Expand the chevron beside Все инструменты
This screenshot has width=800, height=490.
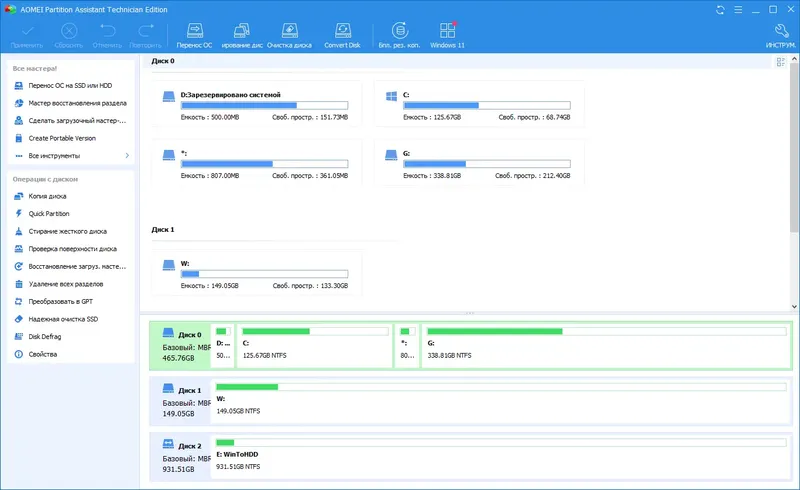(127, 156)
